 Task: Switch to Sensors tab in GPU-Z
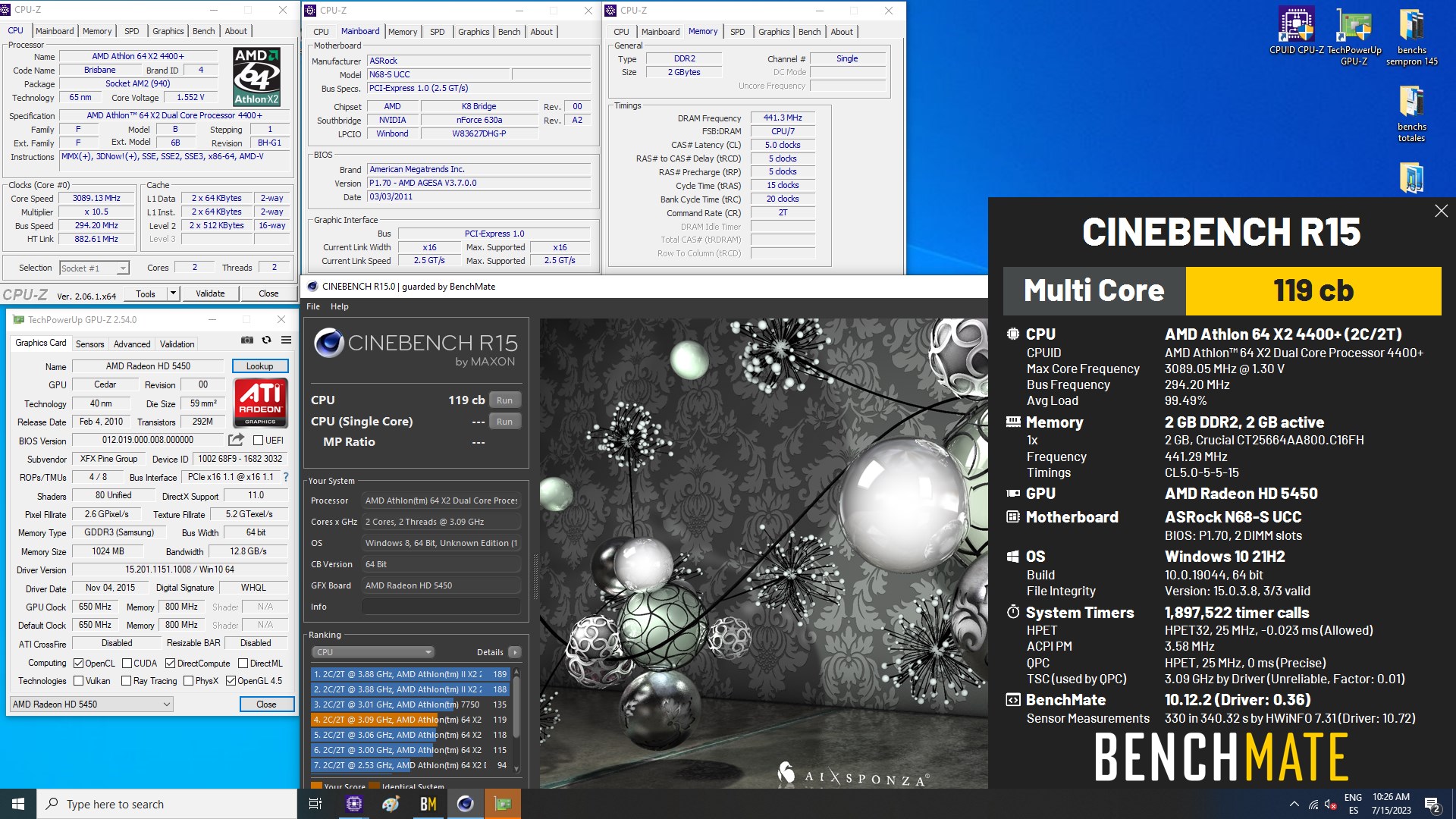click(x=89, y=344)
